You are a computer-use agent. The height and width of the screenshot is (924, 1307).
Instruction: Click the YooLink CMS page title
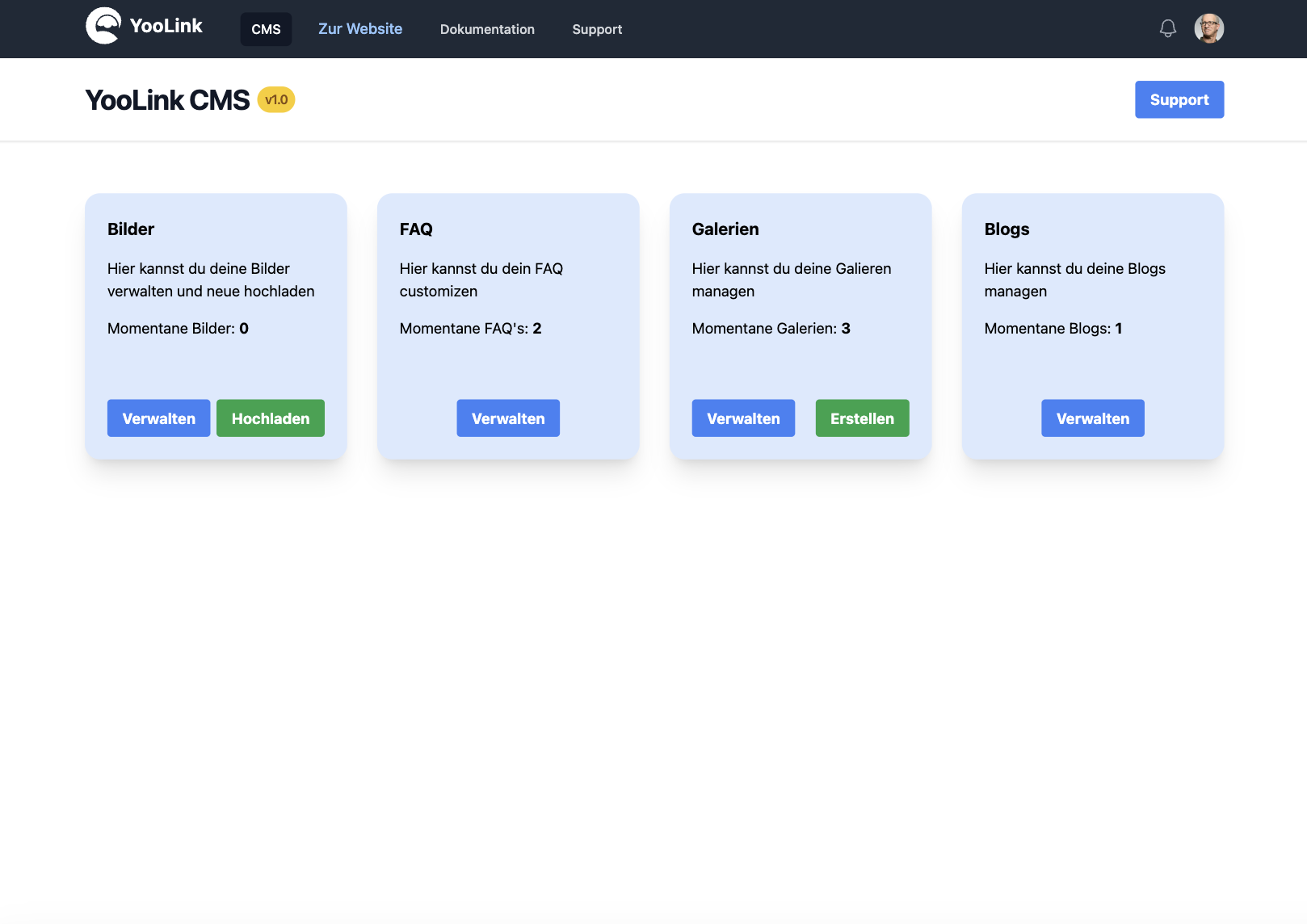click(167, 99)
